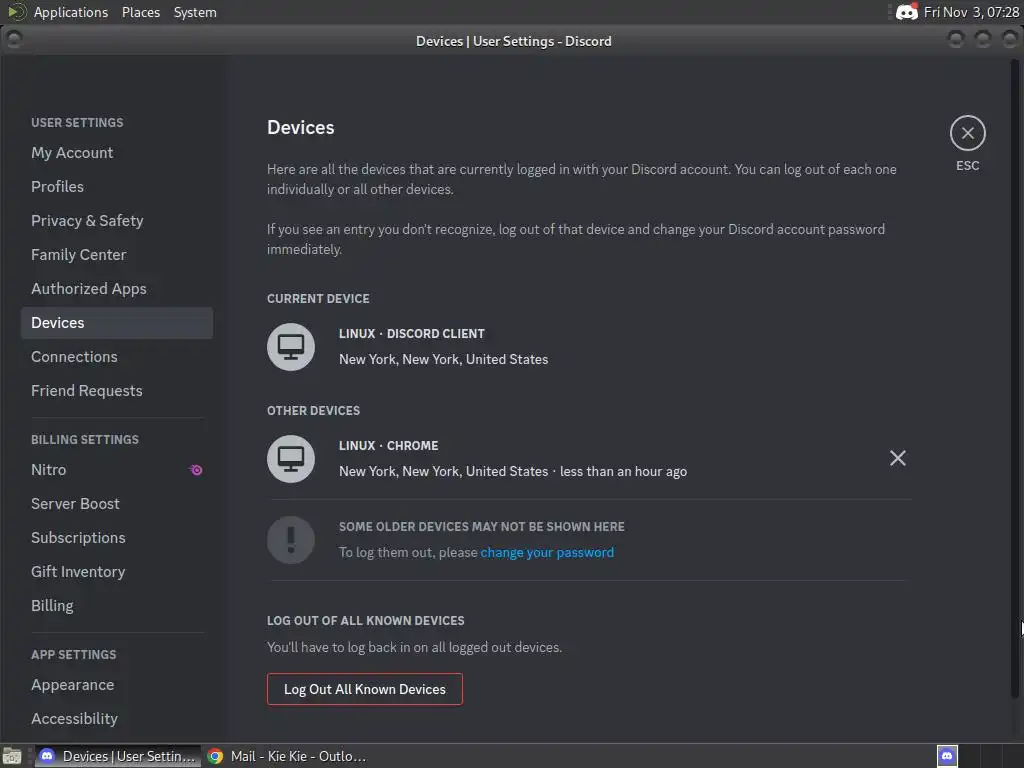The width and height of the screenshot is (1024, 768).
Task: Remove the Linux Chrome device session
Action: pos(897,458)
